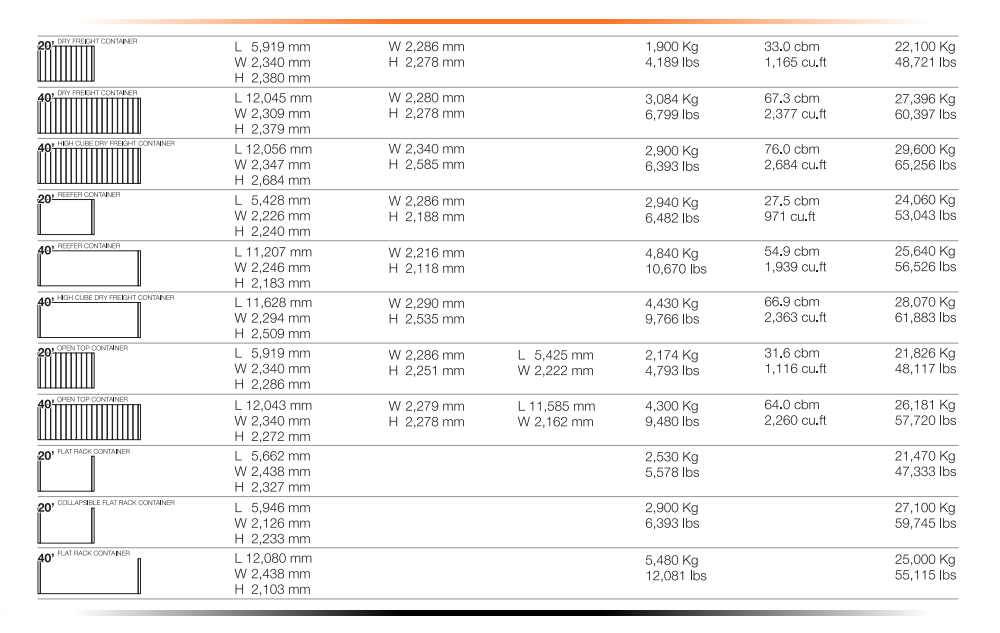Click the "H 2,251 mm" door height
This screenshot has width=1000, height=633.
coord(427,371)
